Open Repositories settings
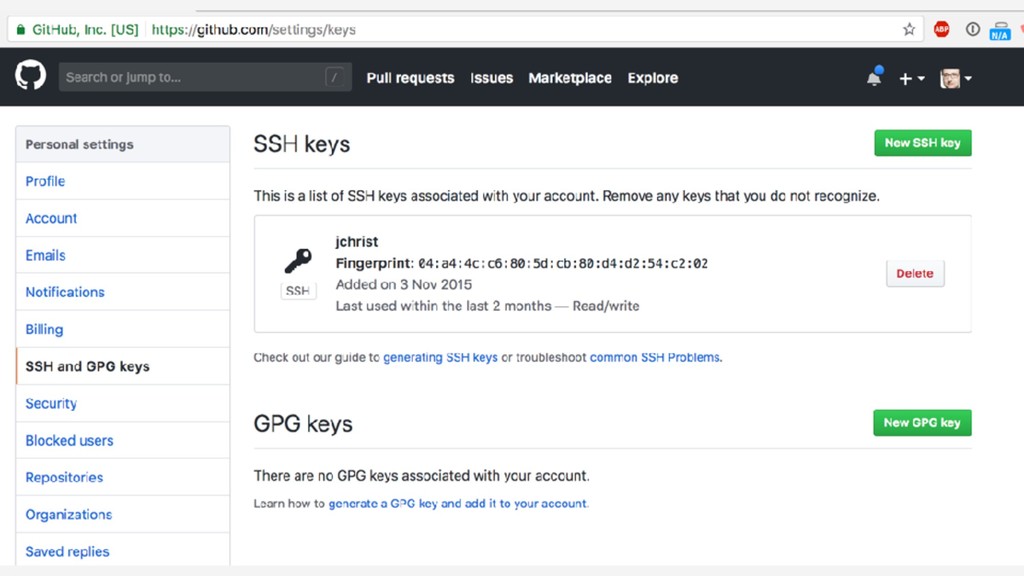Viewport: 1024px width, 576px height. click(123, 477)
